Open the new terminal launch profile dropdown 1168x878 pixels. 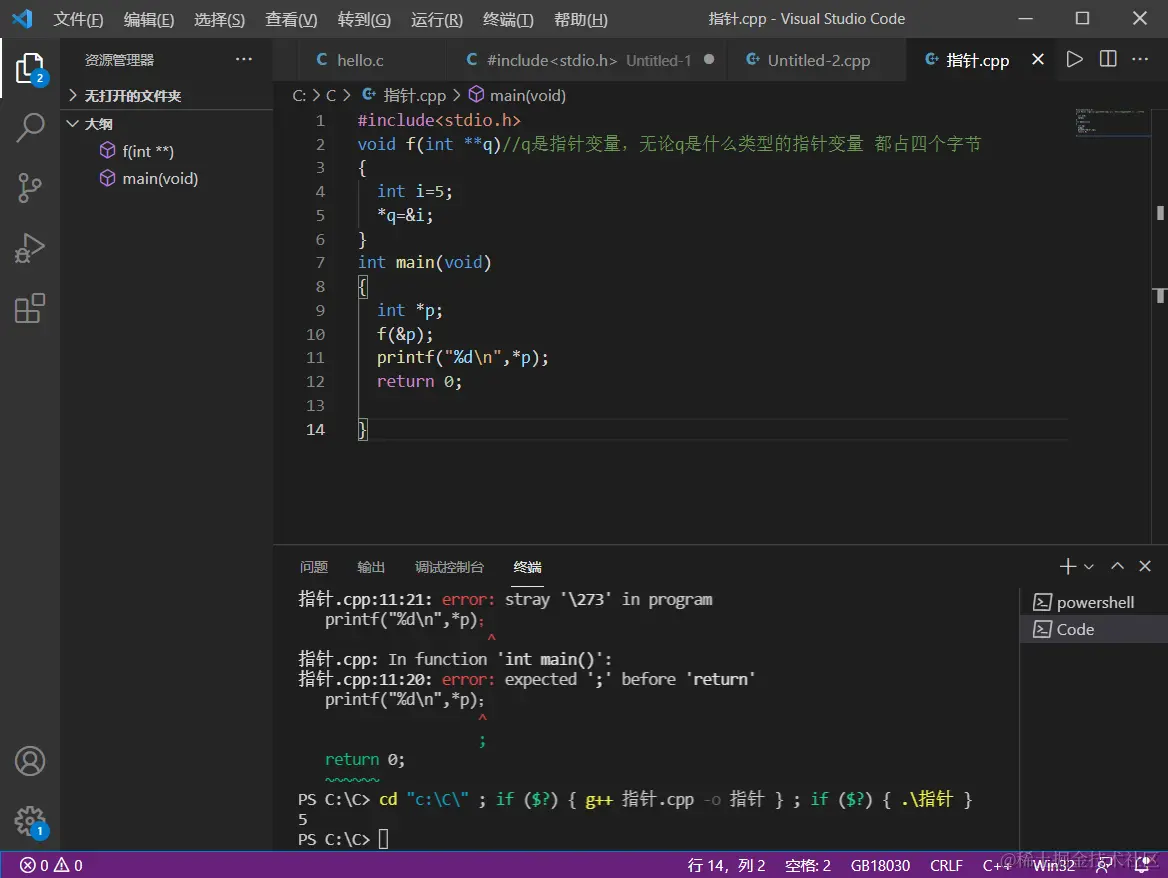(1088, 567)
